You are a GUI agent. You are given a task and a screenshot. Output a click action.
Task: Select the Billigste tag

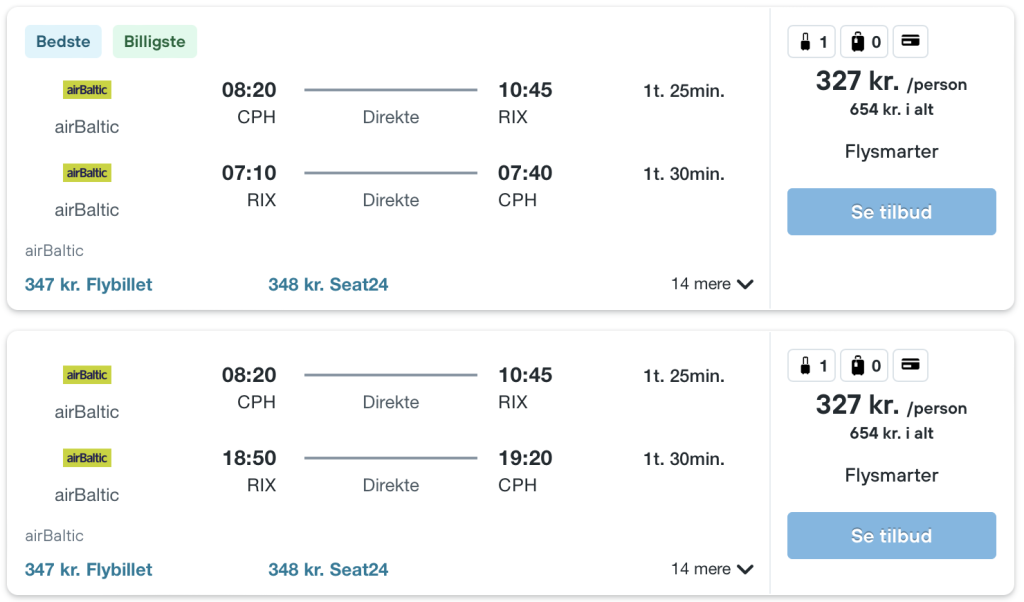[155, 42]
